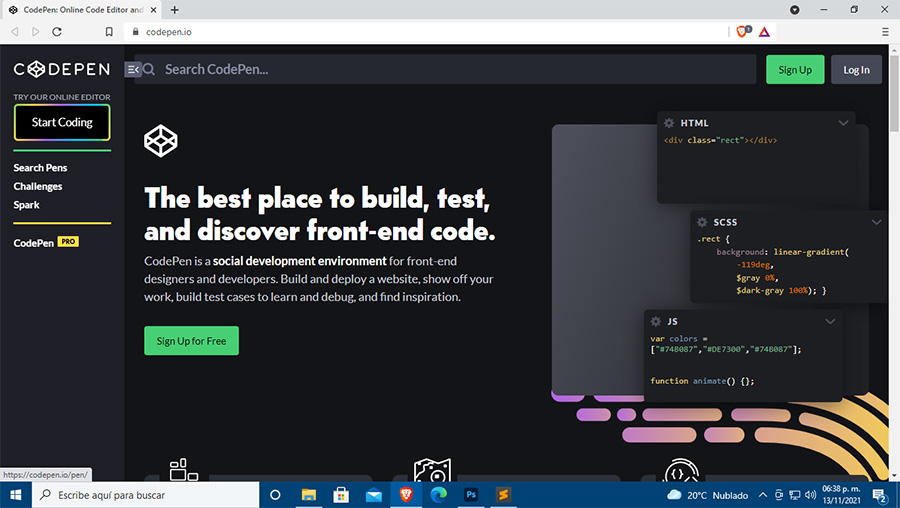Focus the Search CodePen field
900x508 pixels.
[445, 69]
